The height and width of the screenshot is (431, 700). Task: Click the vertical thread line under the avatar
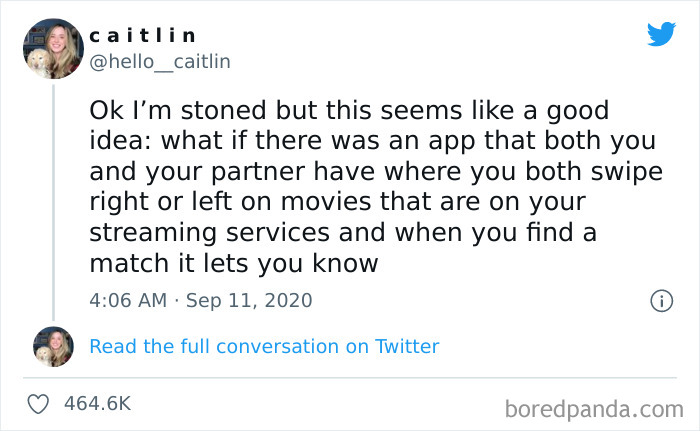pyautogui.click(x=52, y=200)
